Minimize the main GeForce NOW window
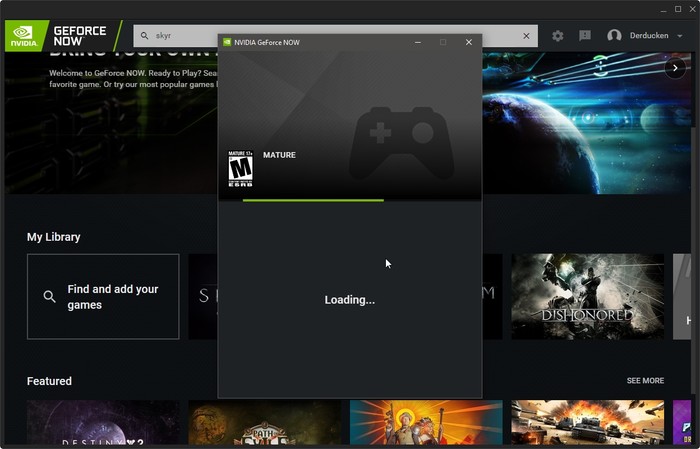The width and height of the screenshot is (700, 449). 663,9
